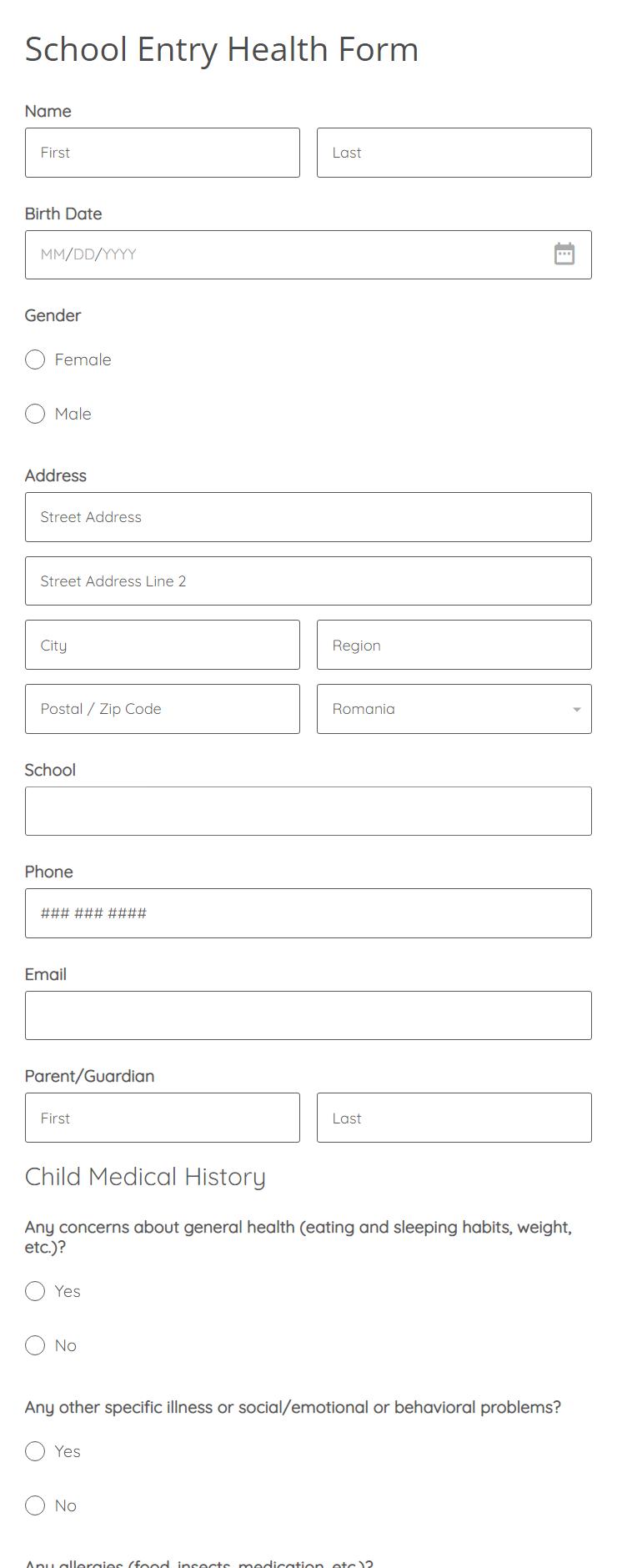The width and height of the screenshot is (617, 1568).
Task: Focus the Phone number field
Action: coord(308,913)
